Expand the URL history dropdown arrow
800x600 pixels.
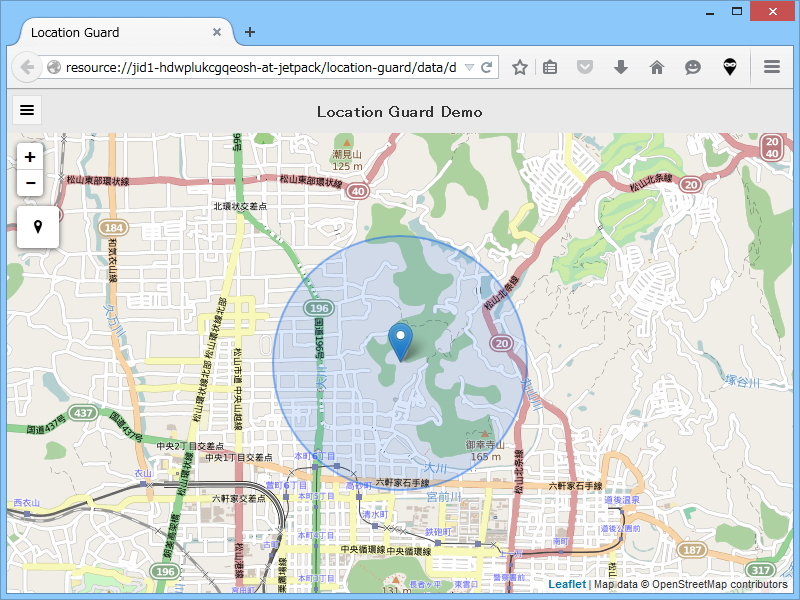[469, 67]
